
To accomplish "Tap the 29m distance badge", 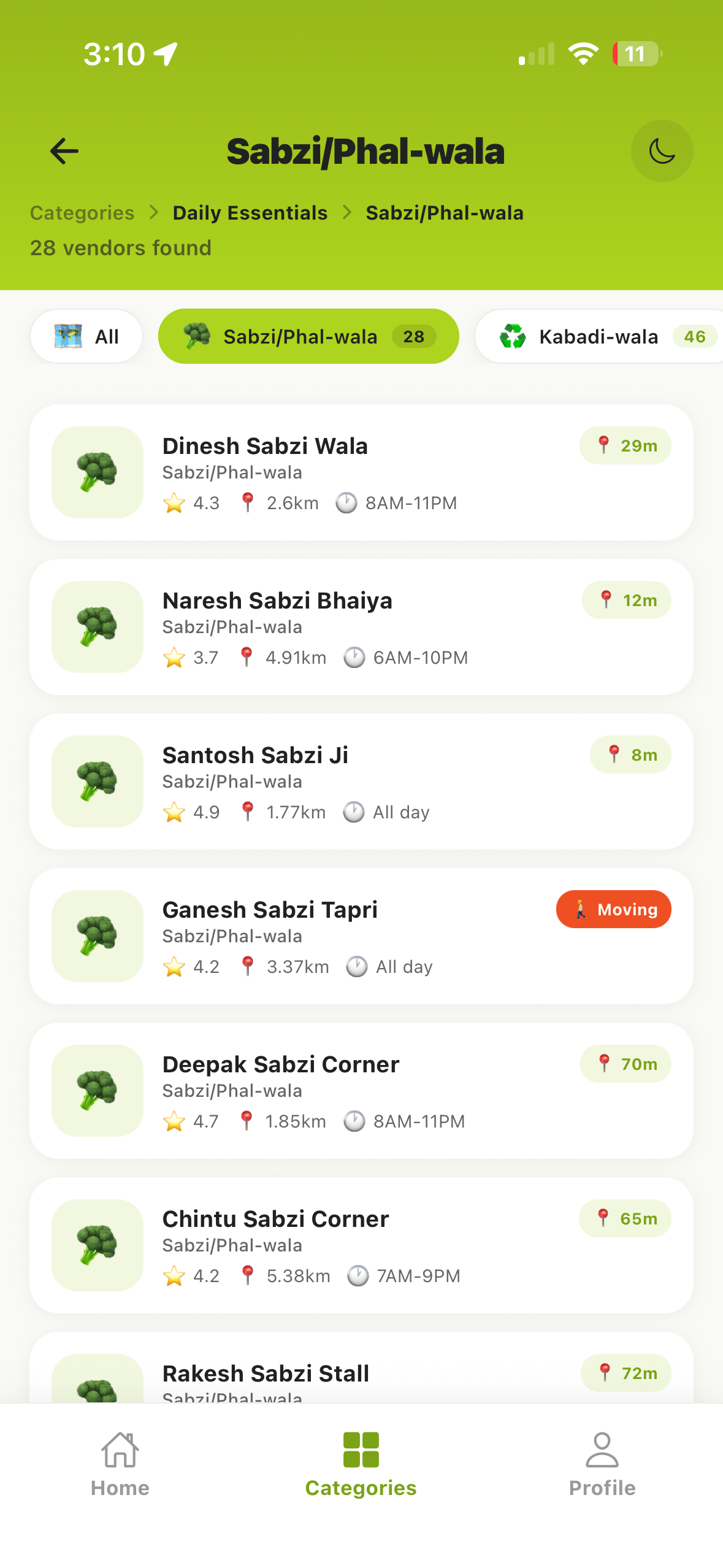I will coord(625,445).
